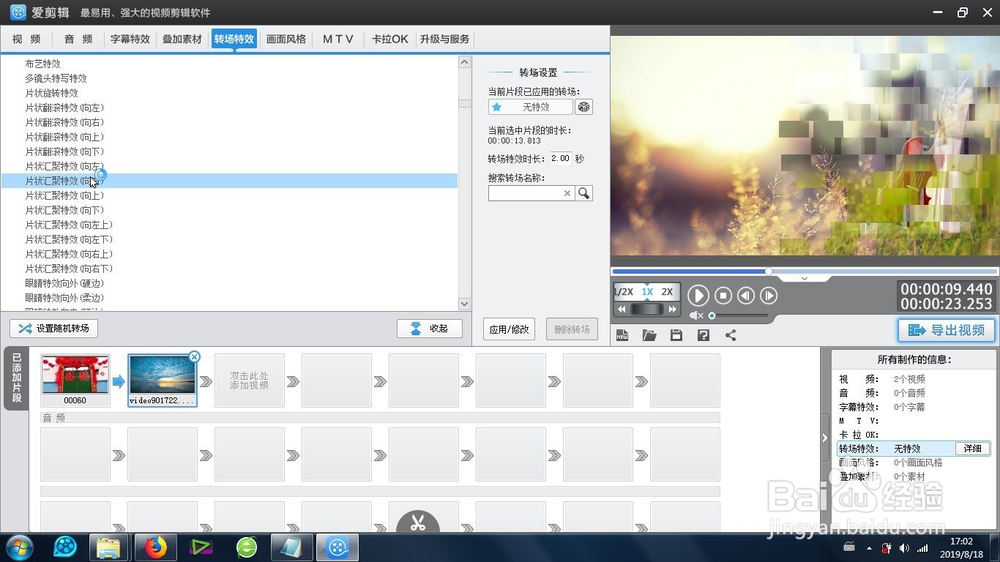Select 多镜头特写特效 in the list

(56, 78)
